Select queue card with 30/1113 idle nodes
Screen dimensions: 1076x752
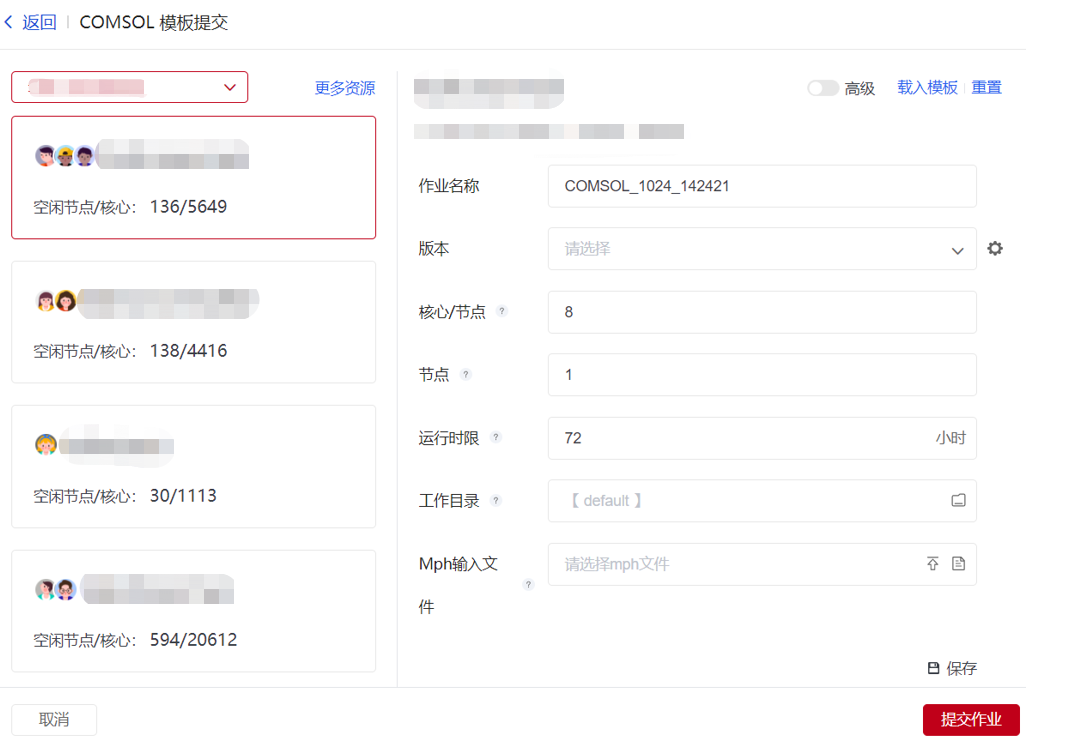[x=194, y=467]
